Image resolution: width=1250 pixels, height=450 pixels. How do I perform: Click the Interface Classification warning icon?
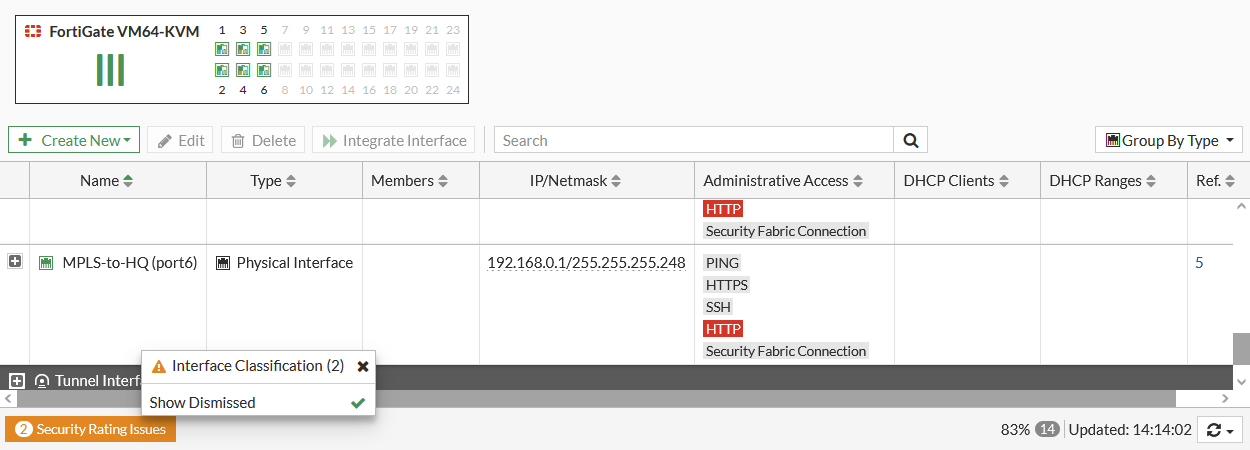(x=158, y=366)
